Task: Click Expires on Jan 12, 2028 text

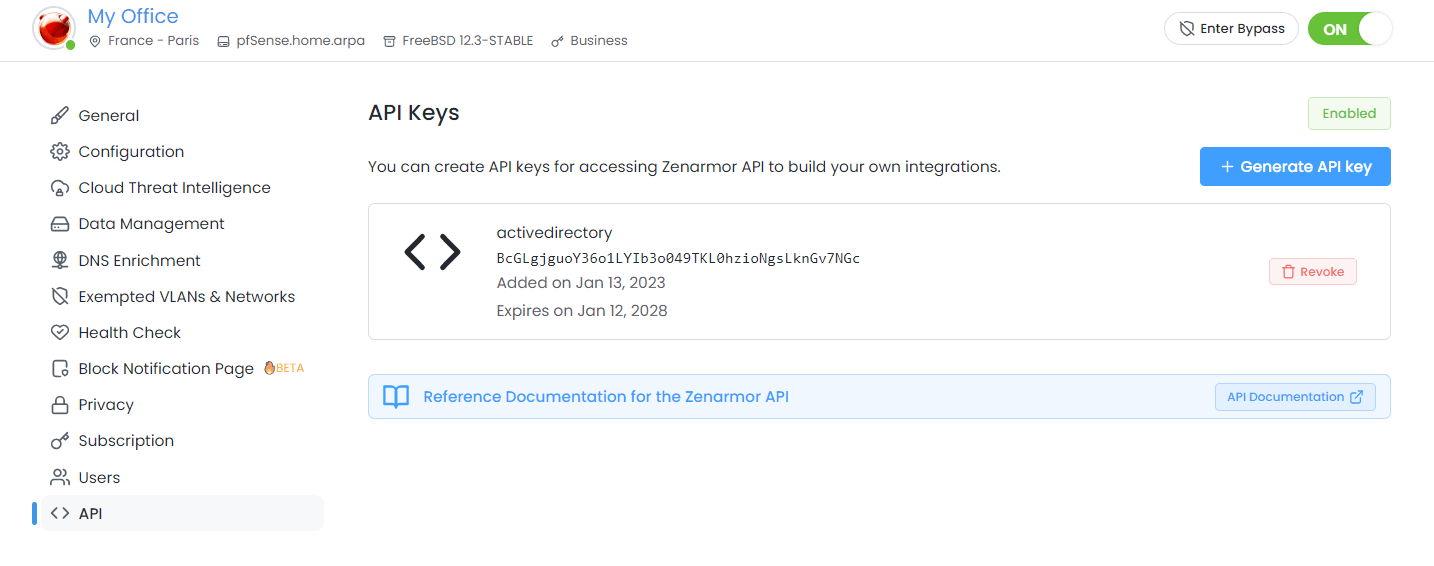Action: [x=582, y=311]
